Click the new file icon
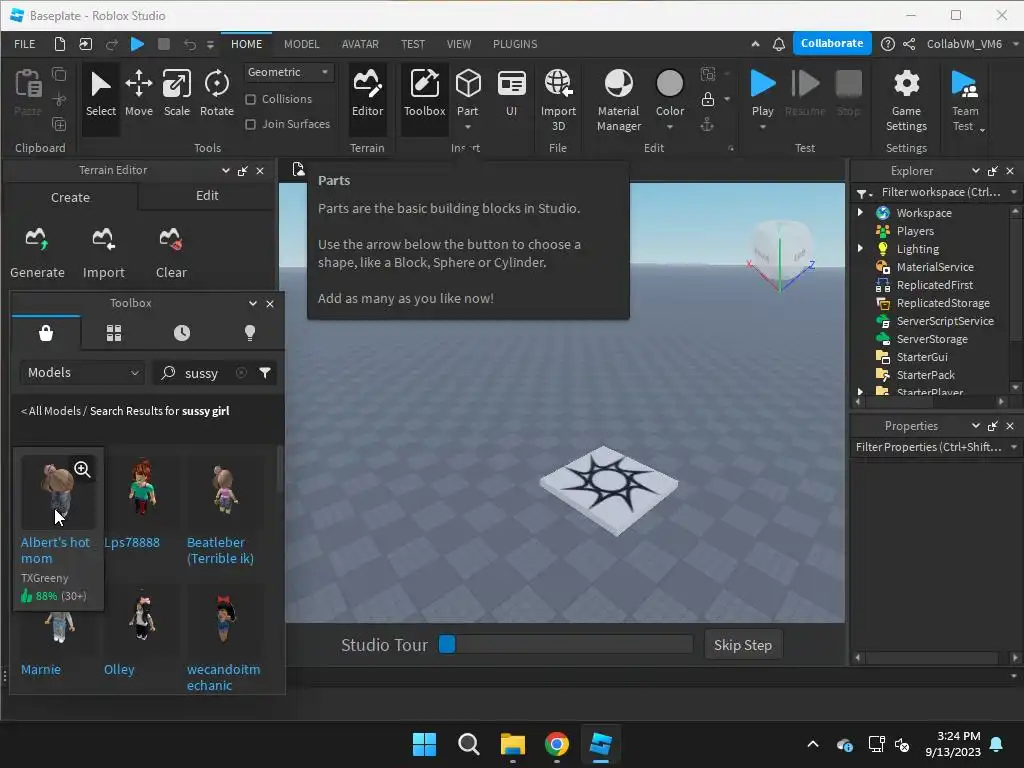The image size is (1024, 768). coord(59,44)
